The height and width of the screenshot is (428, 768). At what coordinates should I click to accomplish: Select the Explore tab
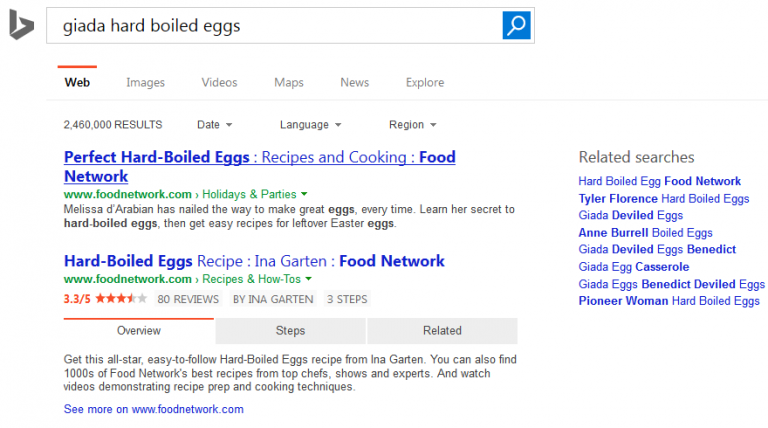pyautogui.click(x=424, y=83)
